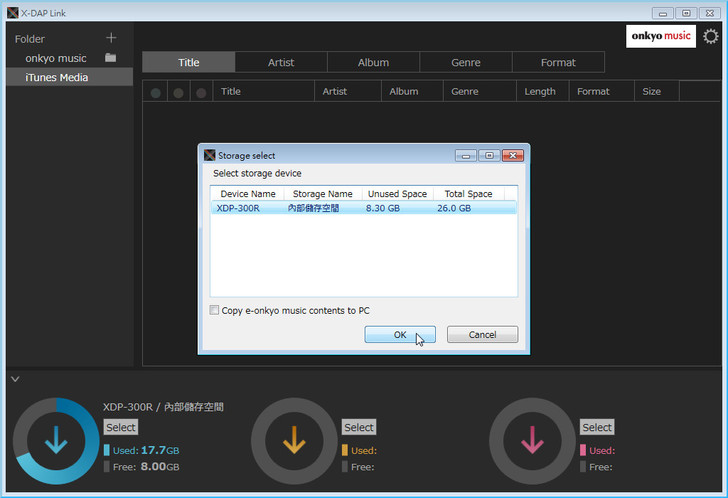
Task: Switch to the Format tab
Action: (x=558, y=62)
